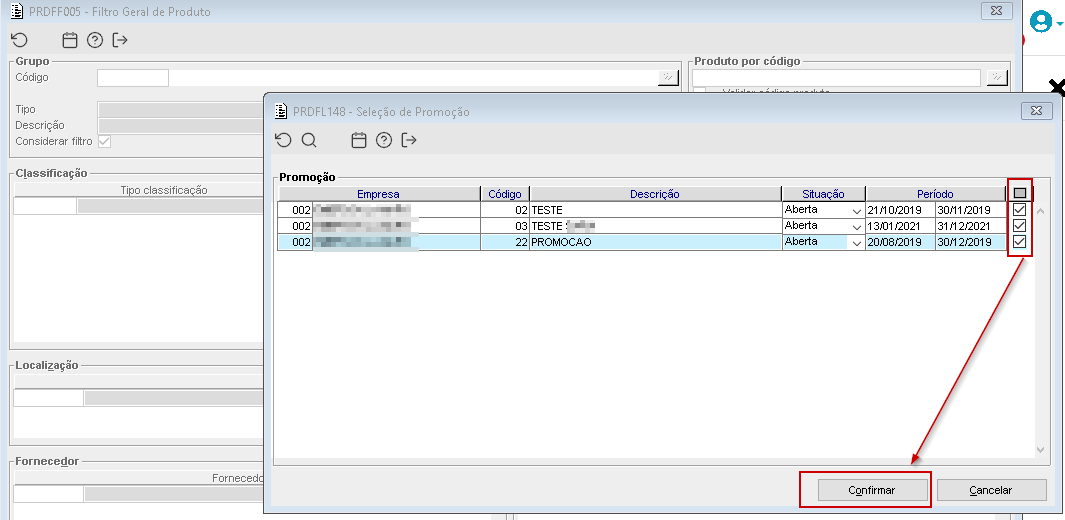Click the Período column header
The width and height of the screenshot is (1065, 520).
(935, 194)
